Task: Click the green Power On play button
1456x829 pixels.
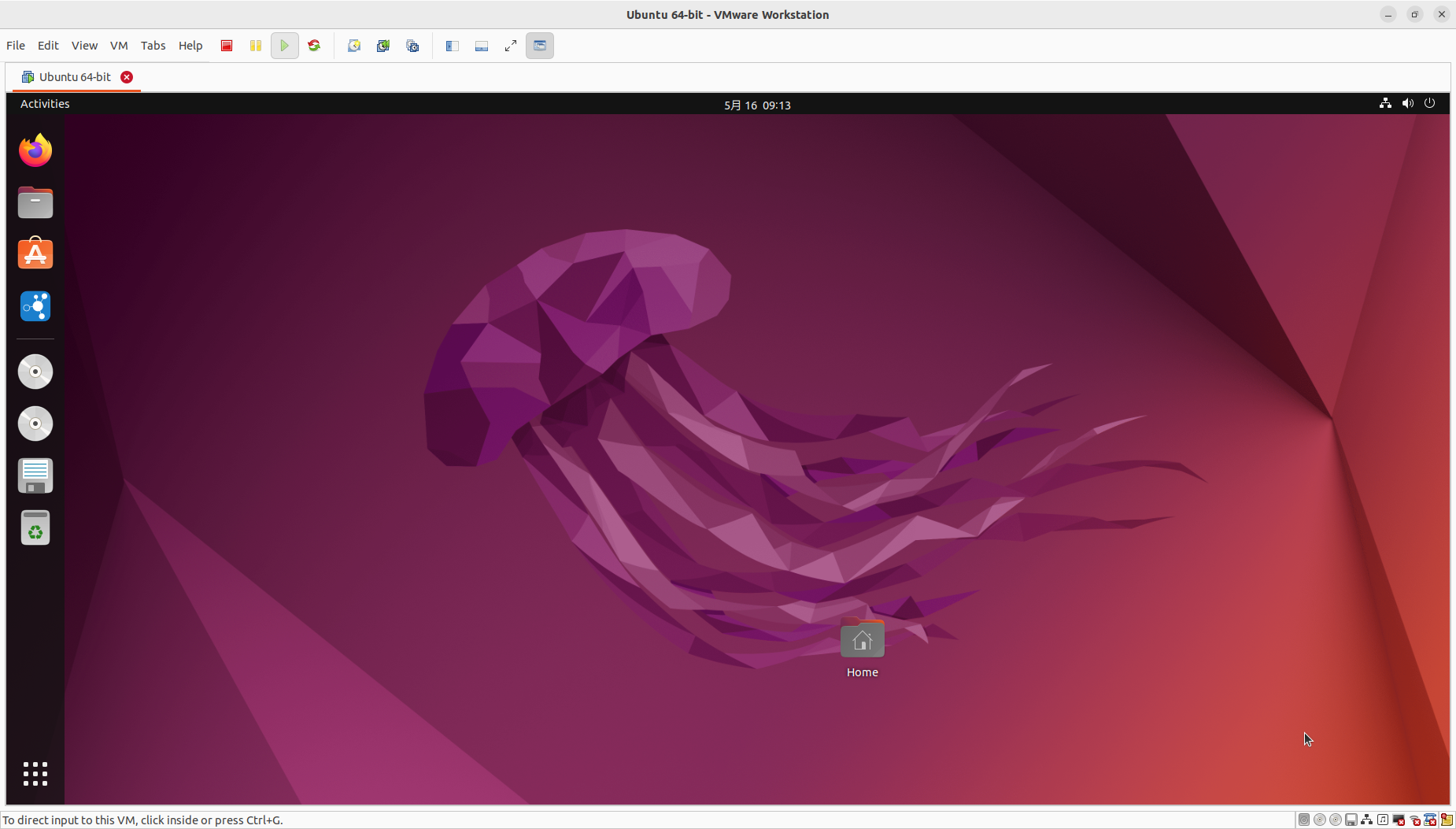Action: point(285,46)
